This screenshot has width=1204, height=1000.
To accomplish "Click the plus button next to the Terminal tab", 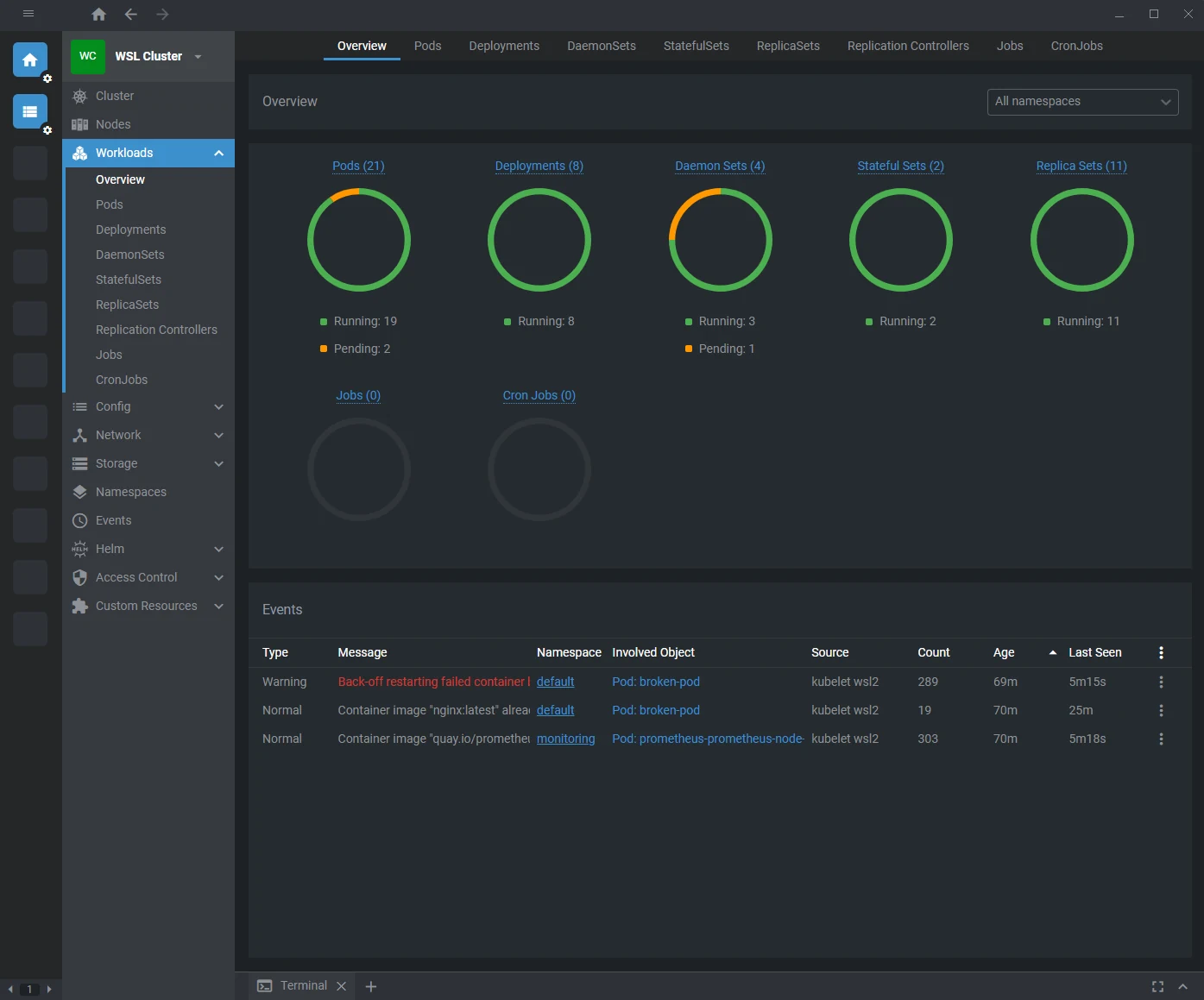I will 371,985.
